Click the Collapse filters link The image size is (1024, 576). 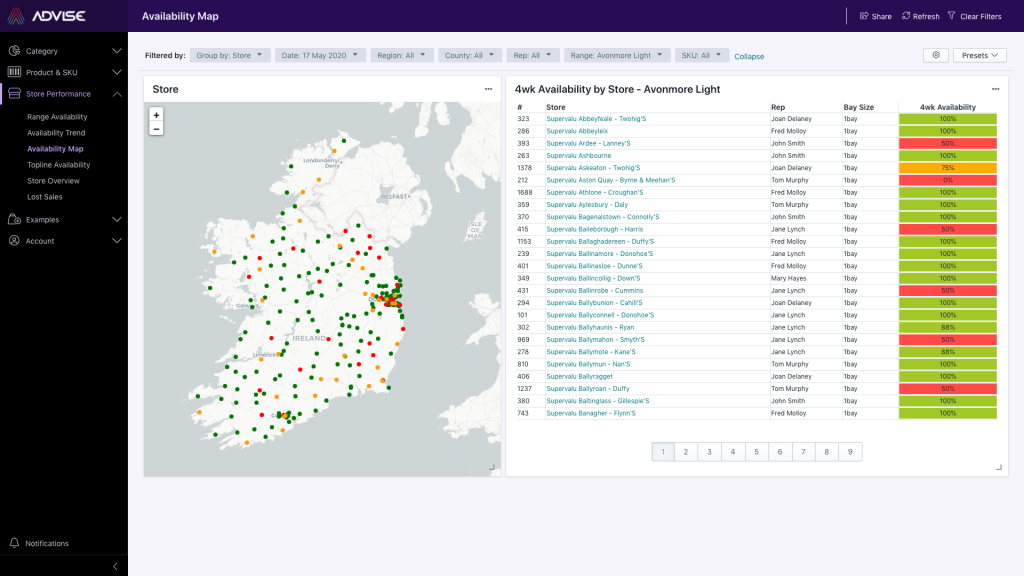(749, 56)
